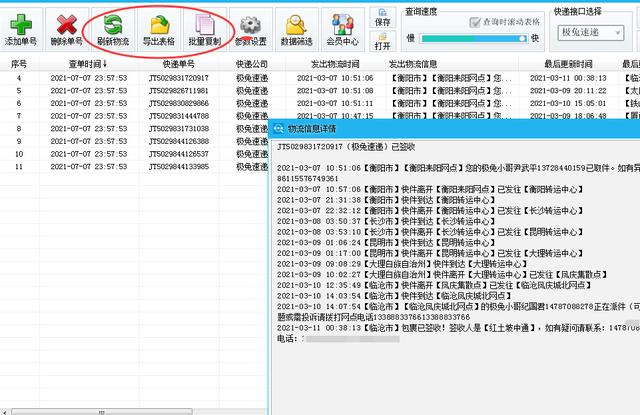
Task: Select tracking number JT5029844133985
Action: point(179,166)
